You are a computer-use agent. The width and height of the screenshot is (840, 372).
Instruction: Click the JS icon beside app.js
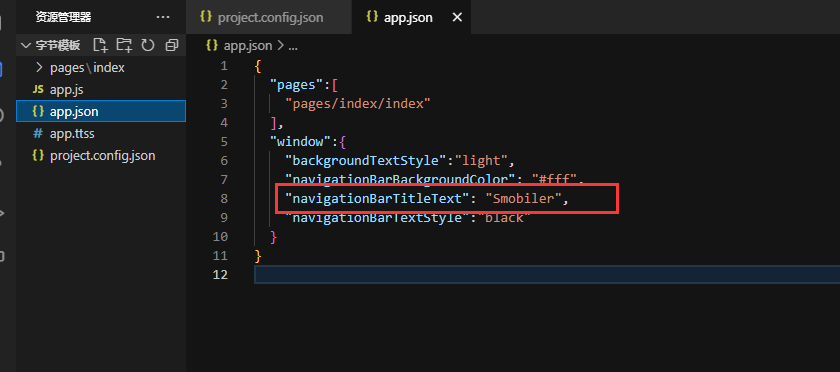click(x=38, y=90)
